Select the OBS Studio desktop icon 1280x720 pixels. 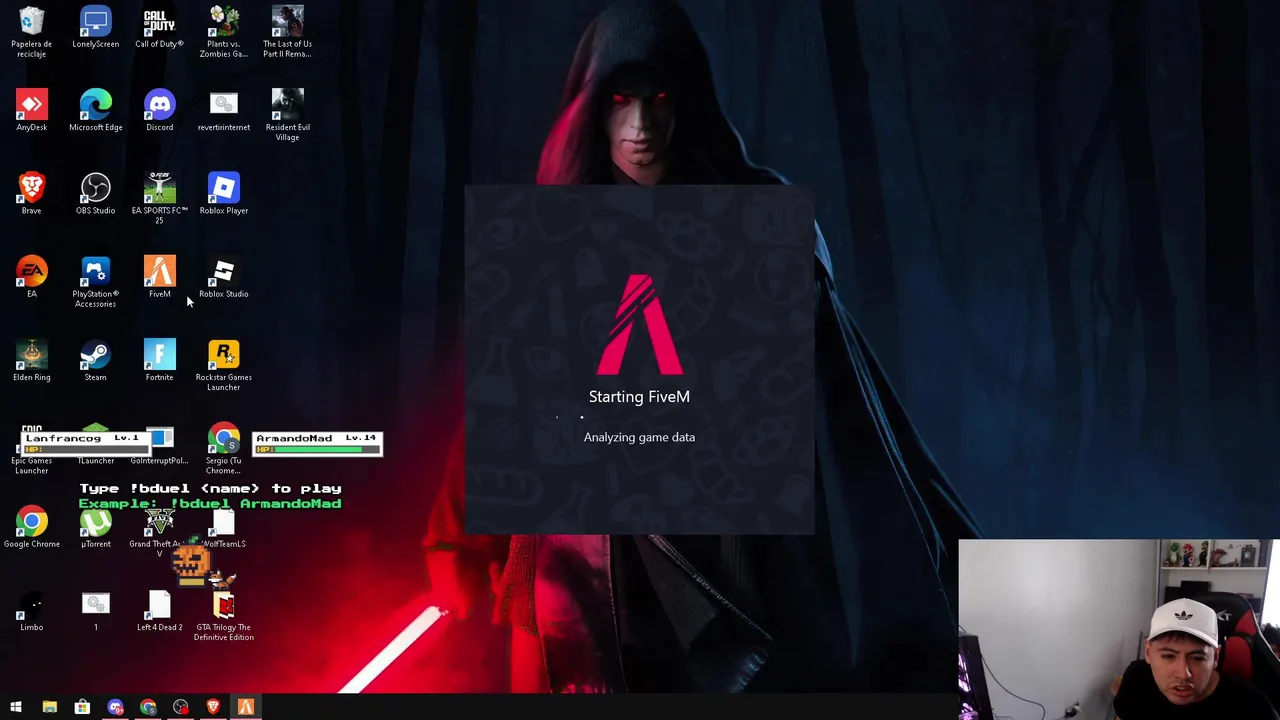(x=95, y=193)
